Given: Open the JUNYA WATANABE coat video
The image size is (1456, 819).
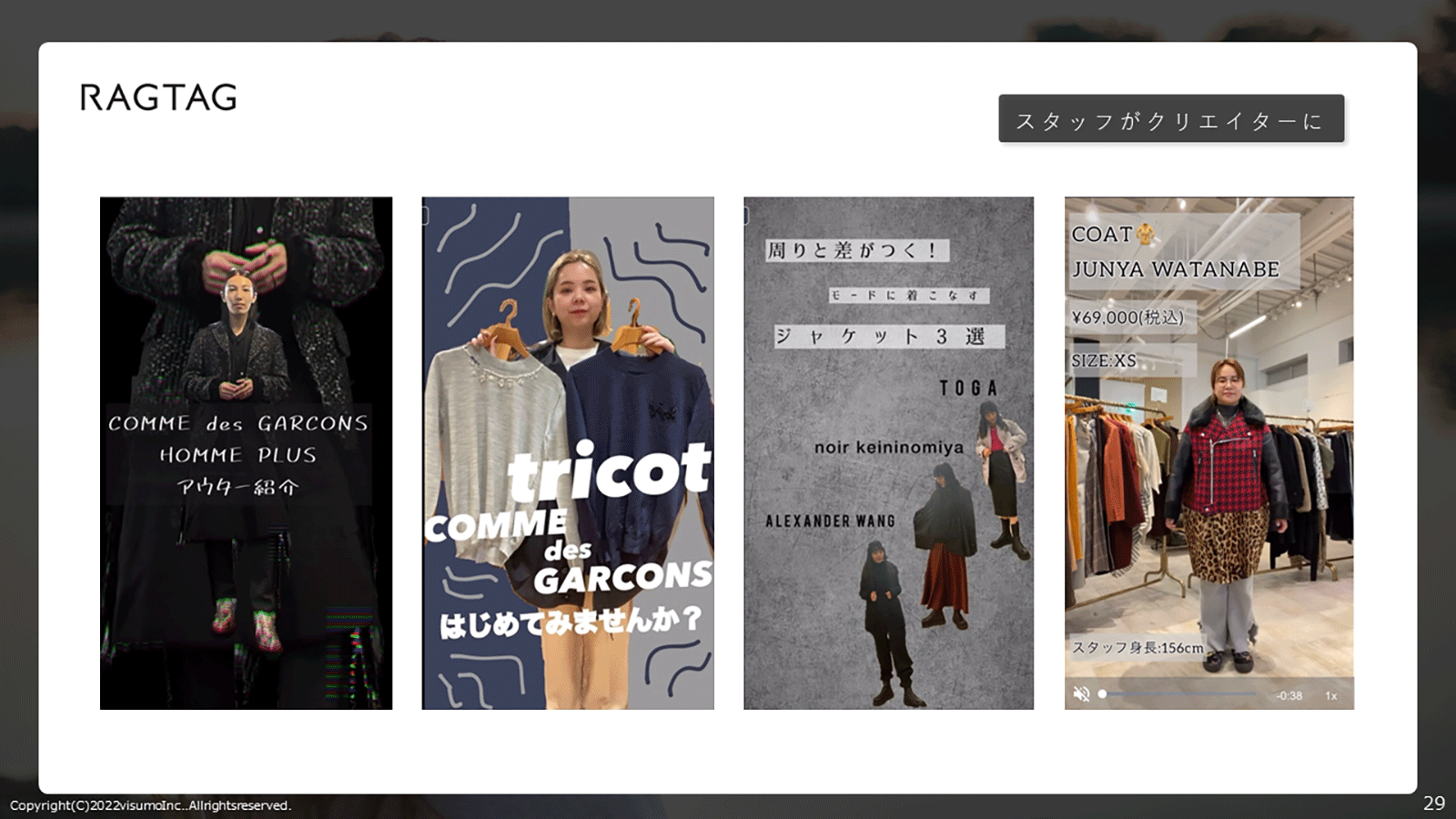Looking at the screenshot, I should (x=1209, y=453).
